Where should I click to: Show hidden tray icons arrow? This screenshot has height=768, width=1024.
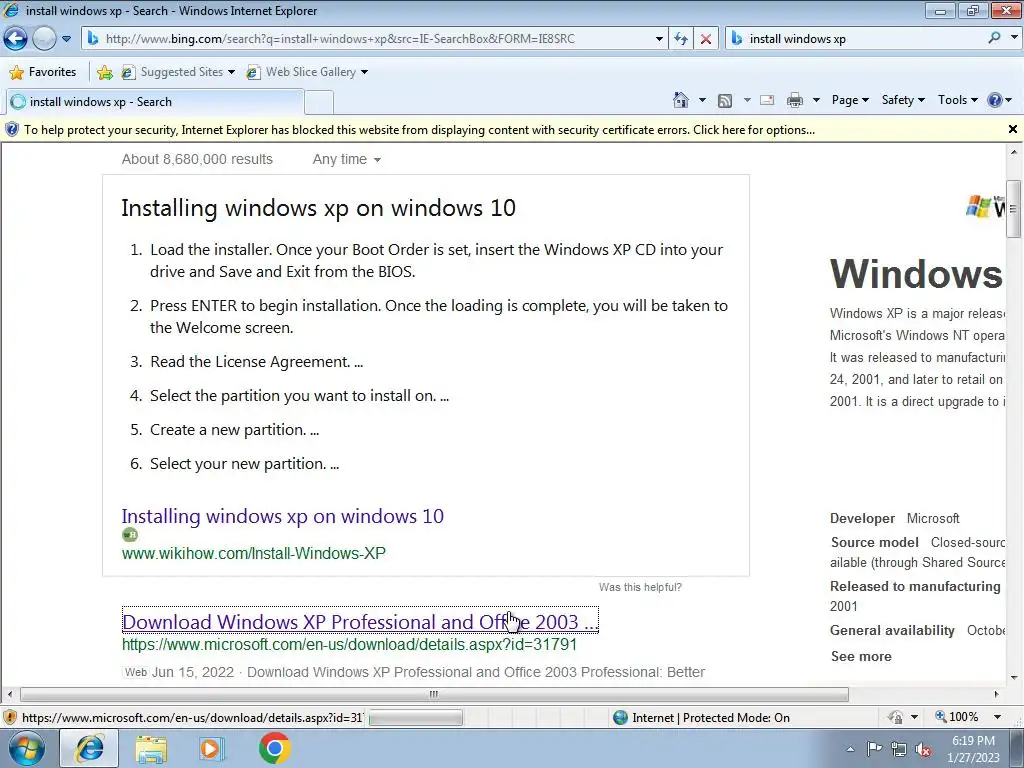tap(850, 749)
